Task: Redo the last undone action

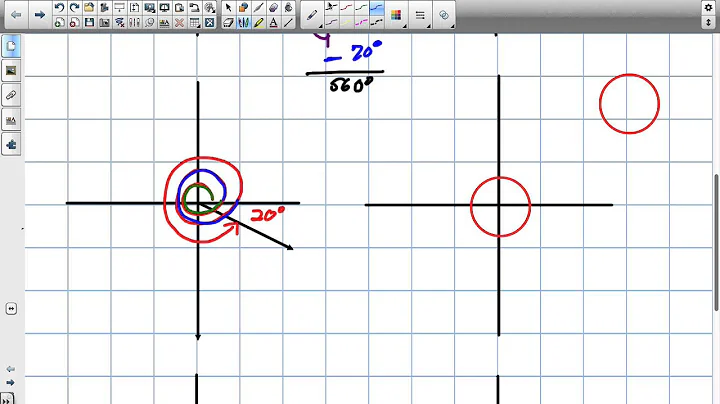Action: [x=74, y=7]
